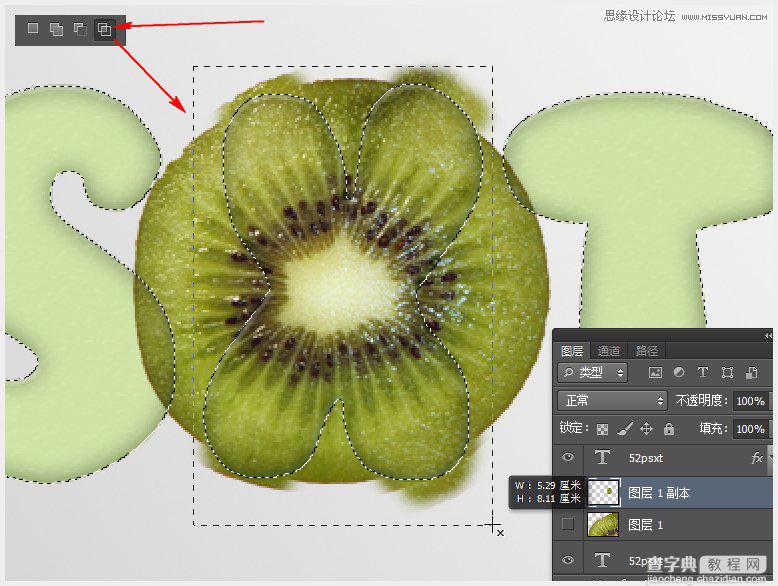Switch to the 路径 tab
This screenshot has width=778, height=586.
[647, 351]
